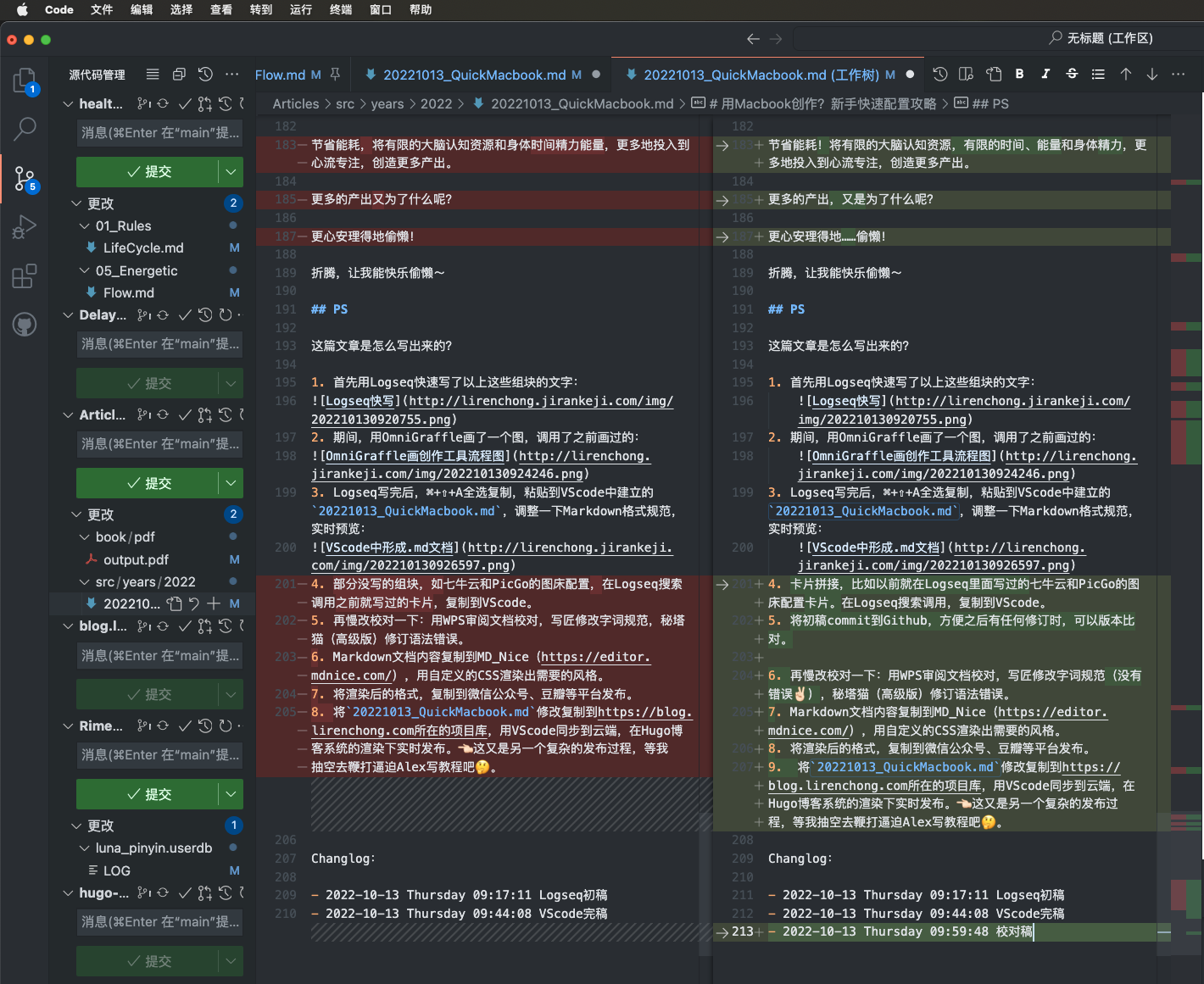Collapse the Delay... repository section
This screenshot has width=1204, height=984.
point(68,315)
